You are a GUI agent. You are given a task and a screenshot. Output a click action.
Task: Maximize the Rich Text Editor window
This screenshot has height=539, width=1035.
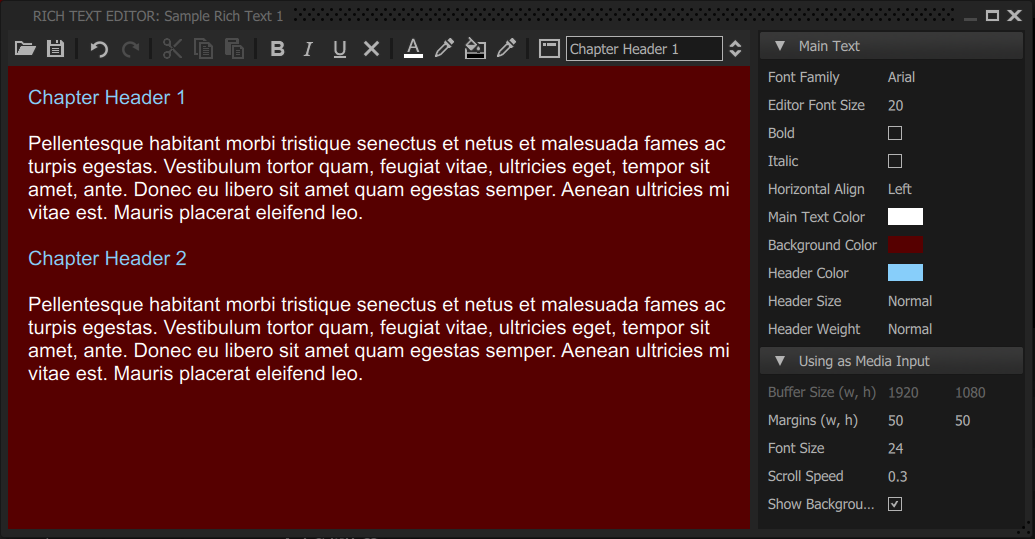992,15
